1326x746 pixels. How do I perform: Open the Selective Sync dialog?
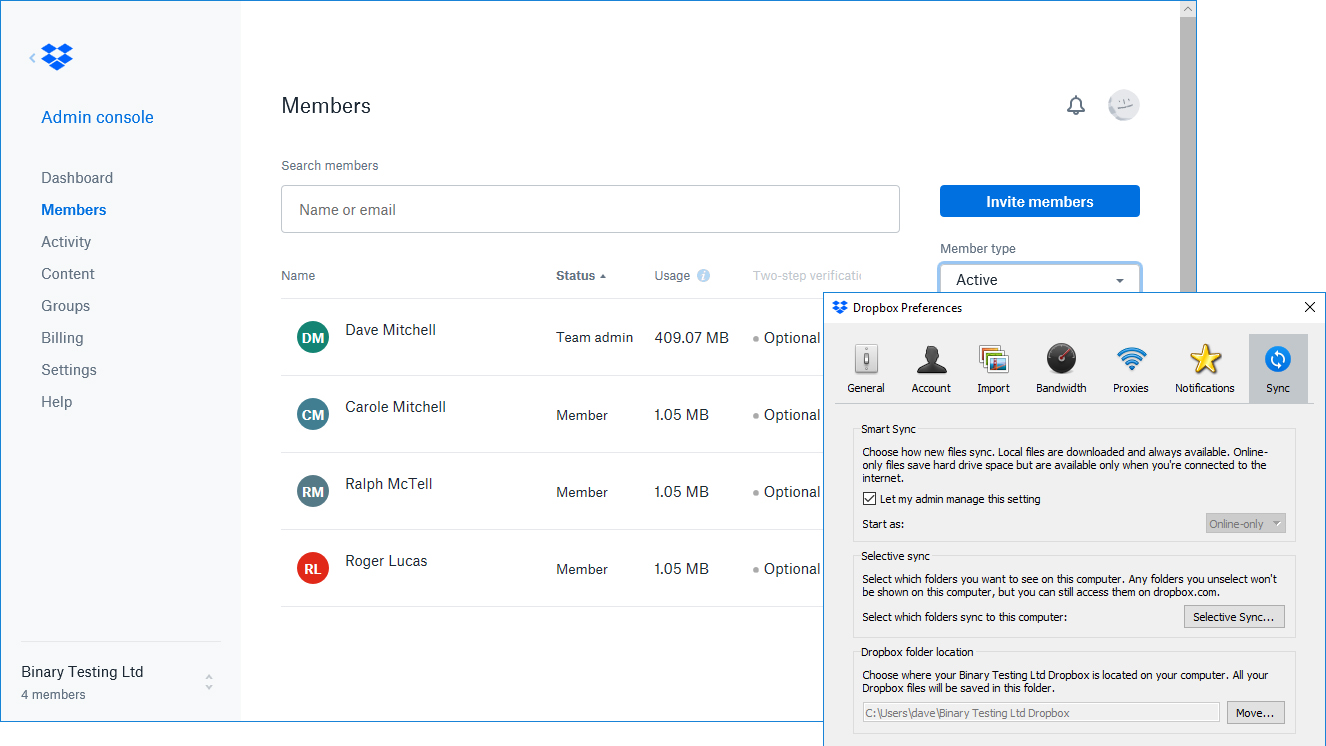click(x=1234, y=616)
